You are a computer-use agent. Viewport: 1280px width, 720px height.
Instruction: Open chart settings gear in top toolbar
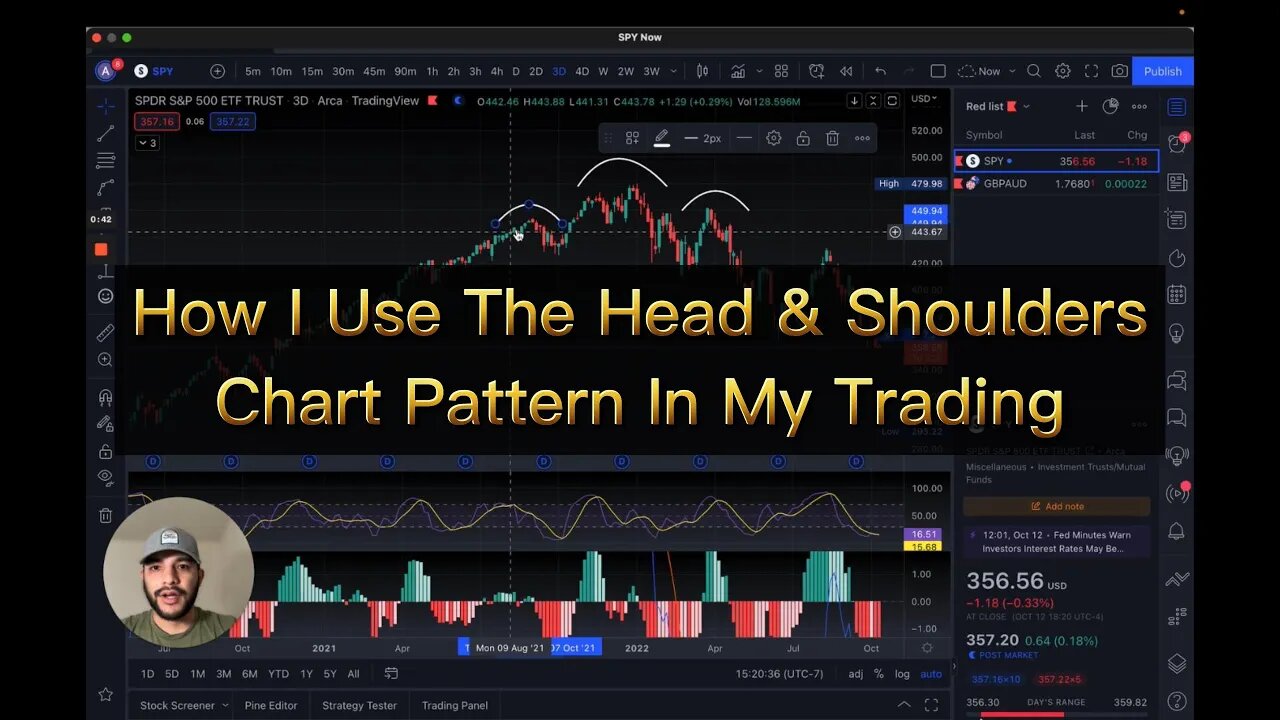click(1063, 71)
